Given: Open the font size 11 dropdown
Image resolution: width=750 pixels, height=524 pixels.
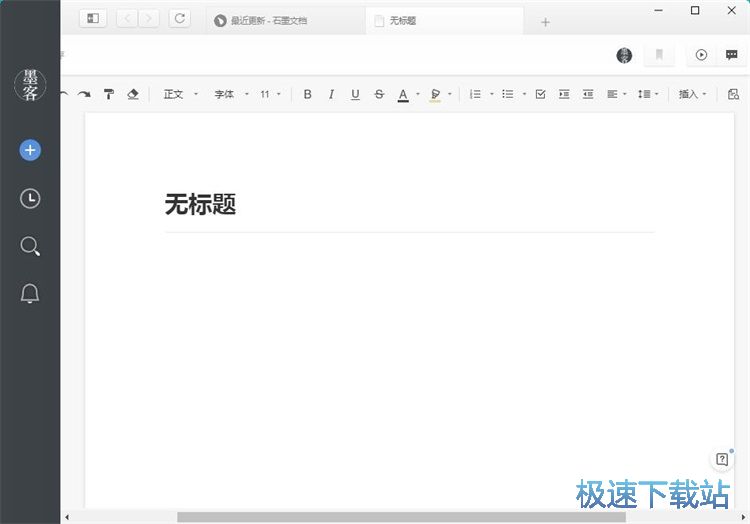Looking at the screenshot, I should point(270,94).
